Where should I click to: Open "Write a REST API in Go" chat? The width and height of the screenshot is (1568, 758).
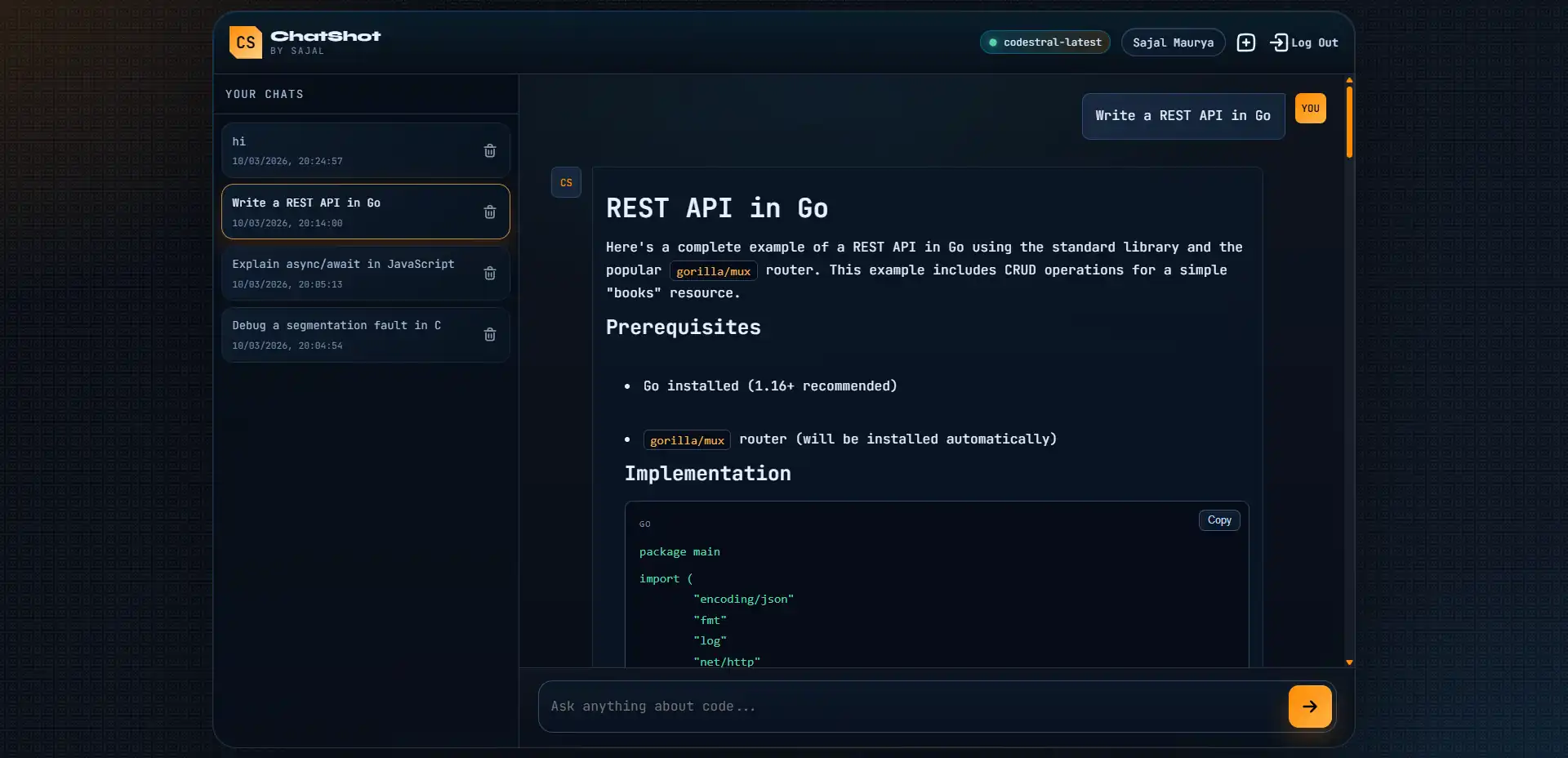[365, 212]
